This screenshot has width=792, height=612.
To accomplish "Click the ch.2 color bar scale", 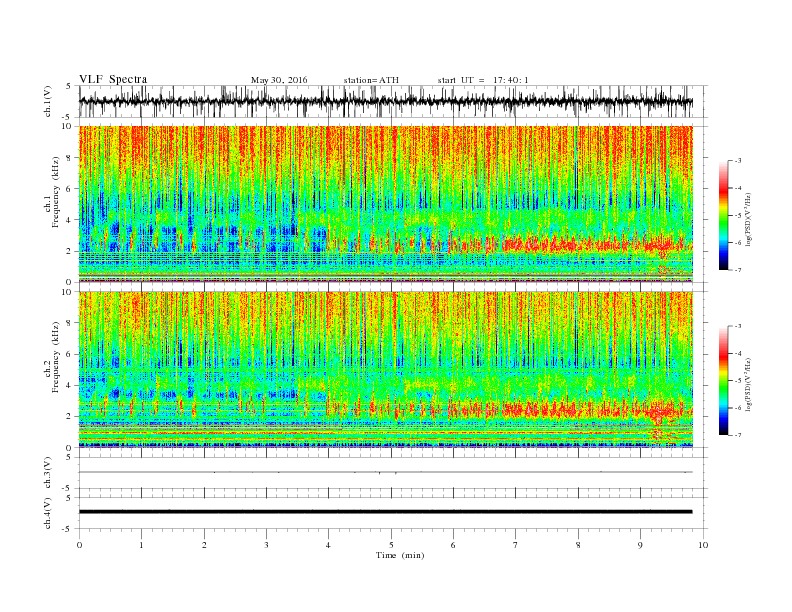I will 723,380.
